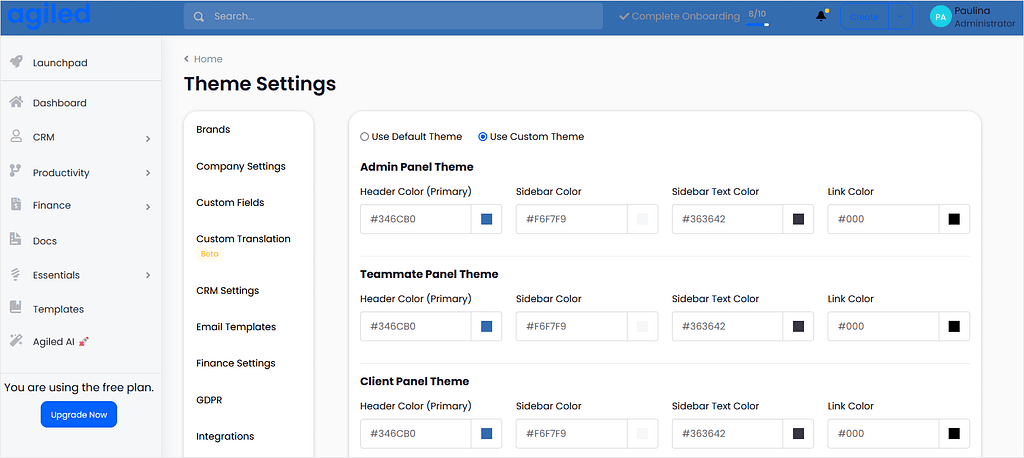
Task: Click the Essentials sidebar icon
Action: [x=16, y=274]
